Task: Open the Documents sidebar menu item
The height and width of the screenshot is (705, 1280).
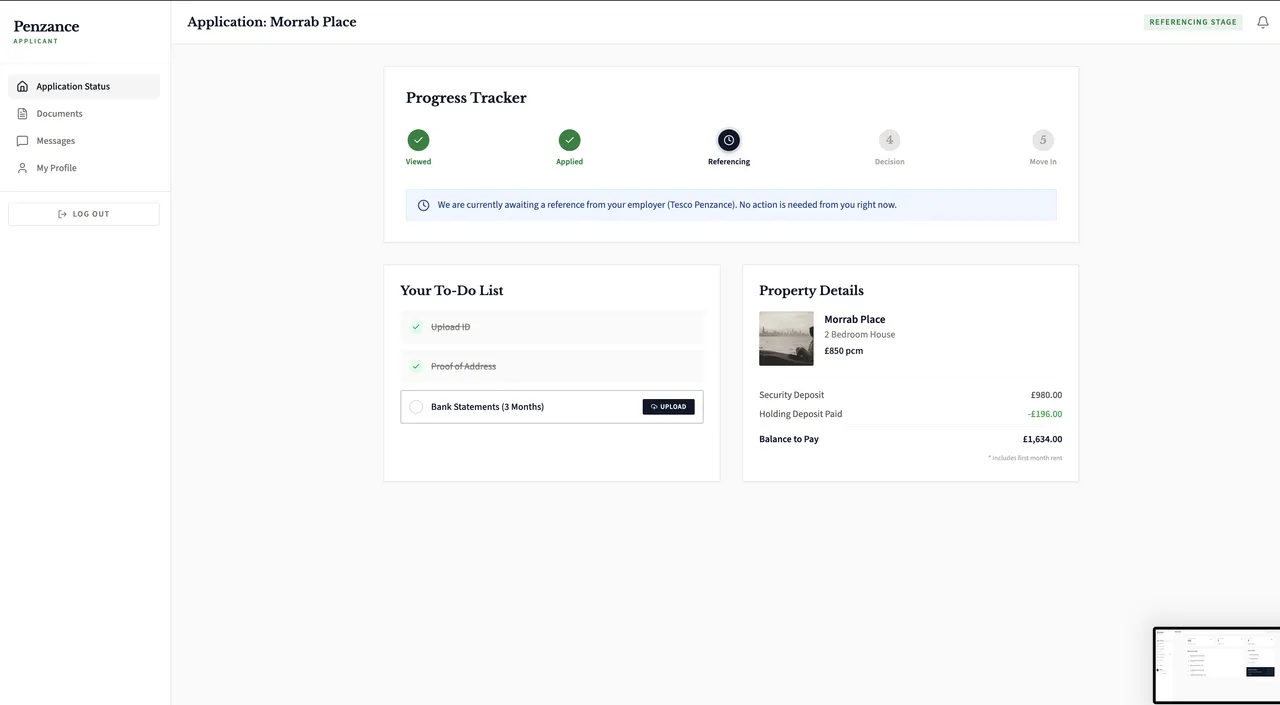Action: pos(59,114)
